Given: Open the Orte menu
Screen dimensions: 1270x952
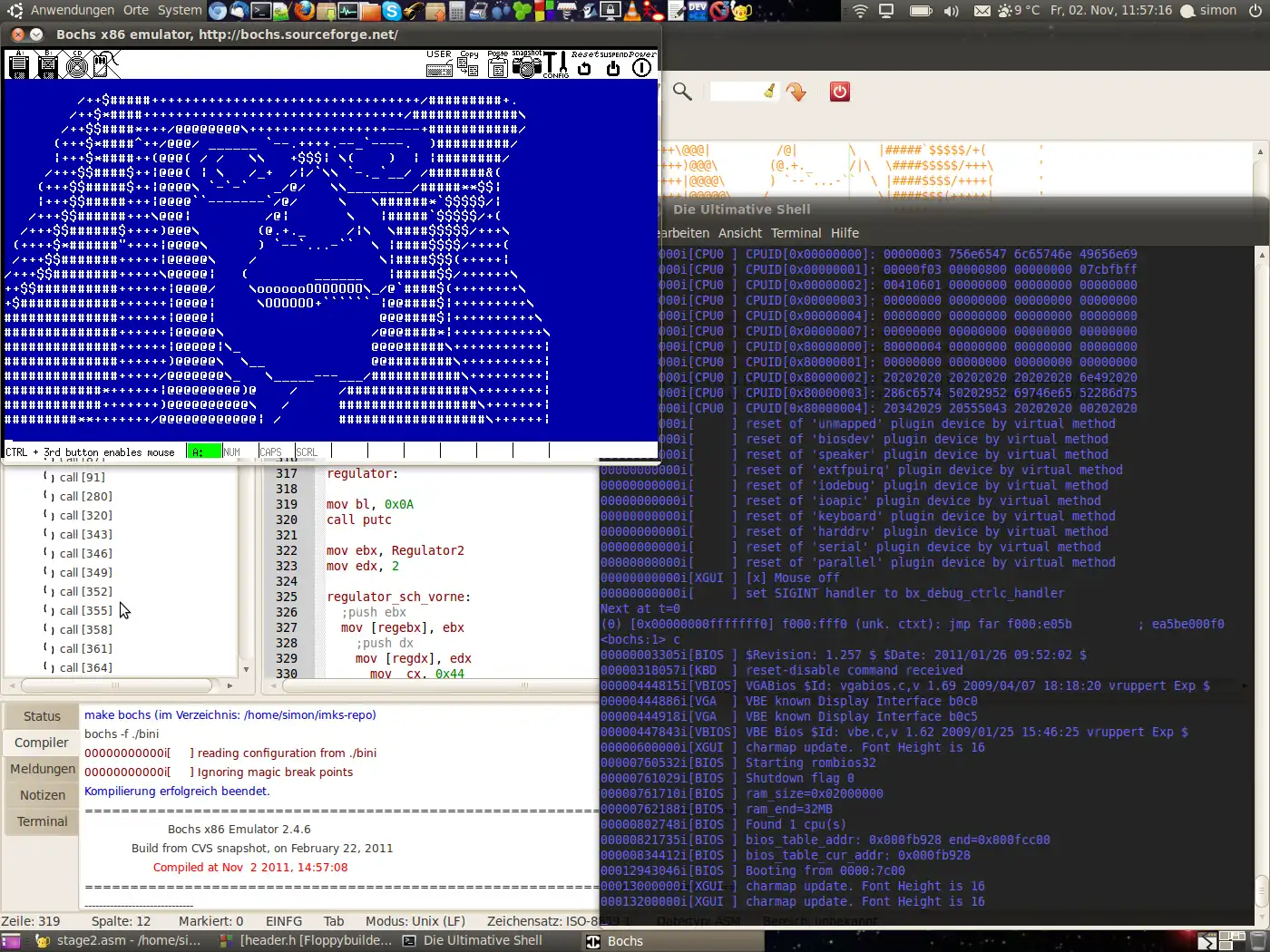Looking at the screenshot, I should [x=136, y=10].
